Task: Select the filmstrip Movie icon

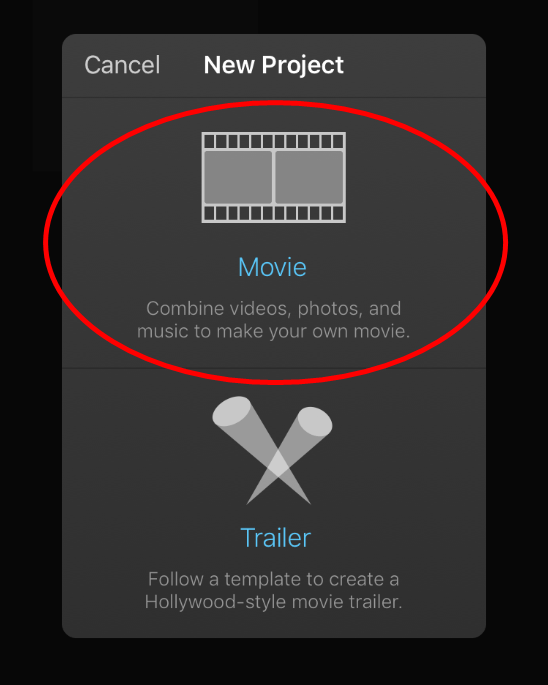Action: (x=274, y=177)
